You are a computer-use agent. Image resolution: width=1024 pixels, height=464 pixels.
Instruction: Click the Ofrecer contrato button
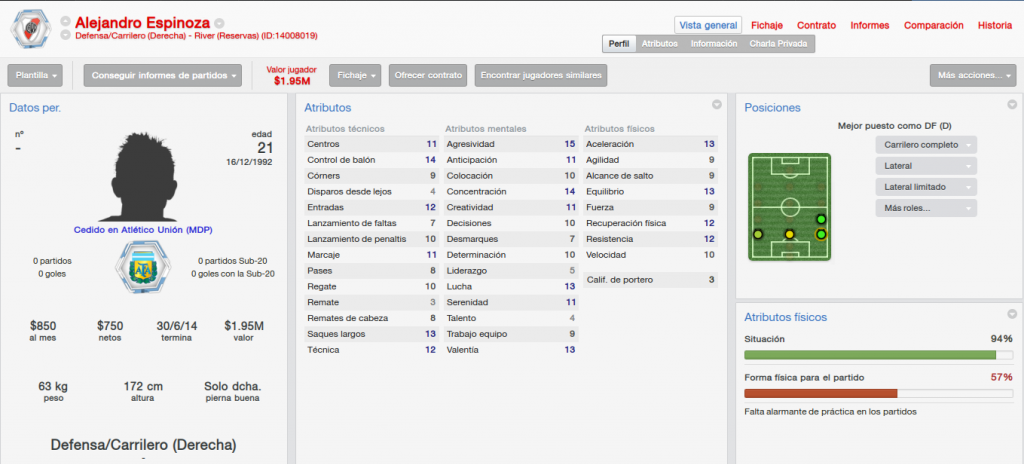coord(428,75)
